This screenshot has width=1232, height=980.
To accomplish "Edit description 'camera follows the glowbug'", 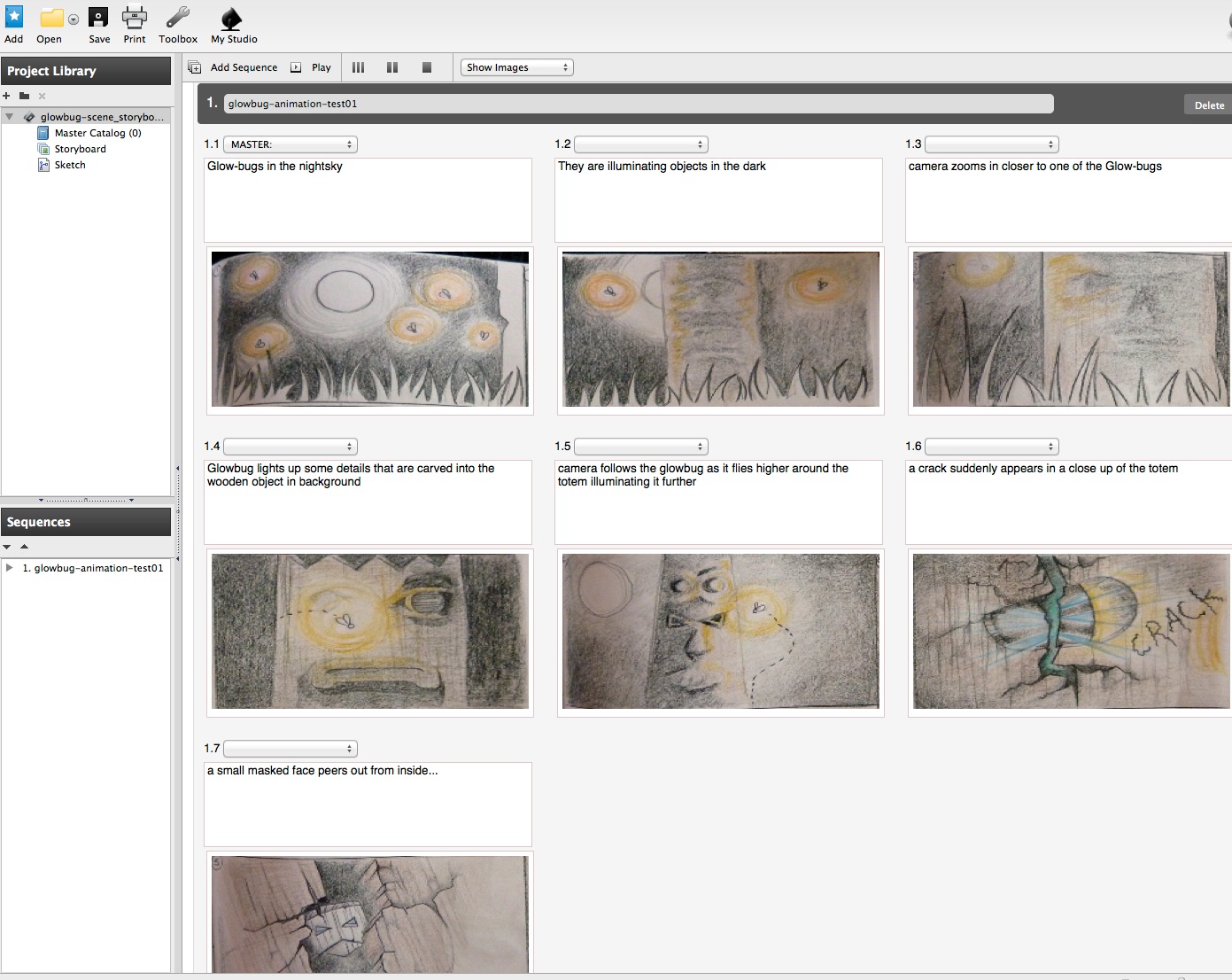I will (x=718, y=502).
